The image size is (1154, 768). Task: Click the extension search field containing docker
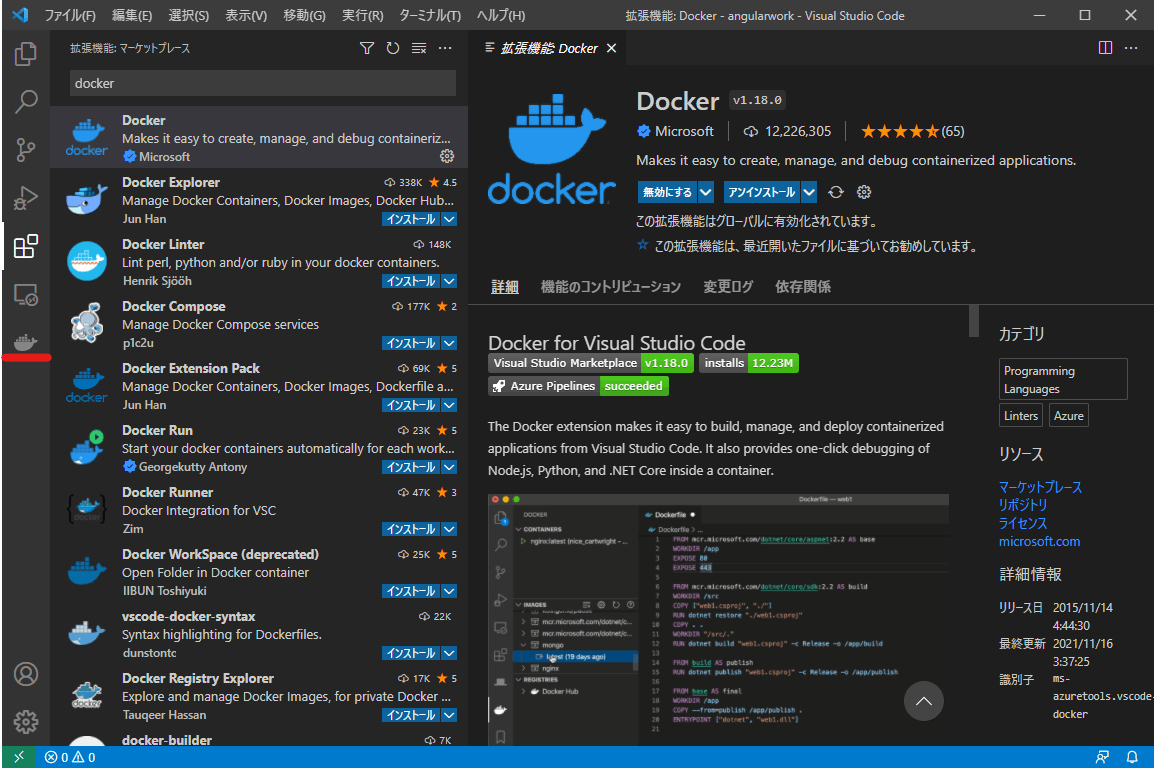[263, 83]
